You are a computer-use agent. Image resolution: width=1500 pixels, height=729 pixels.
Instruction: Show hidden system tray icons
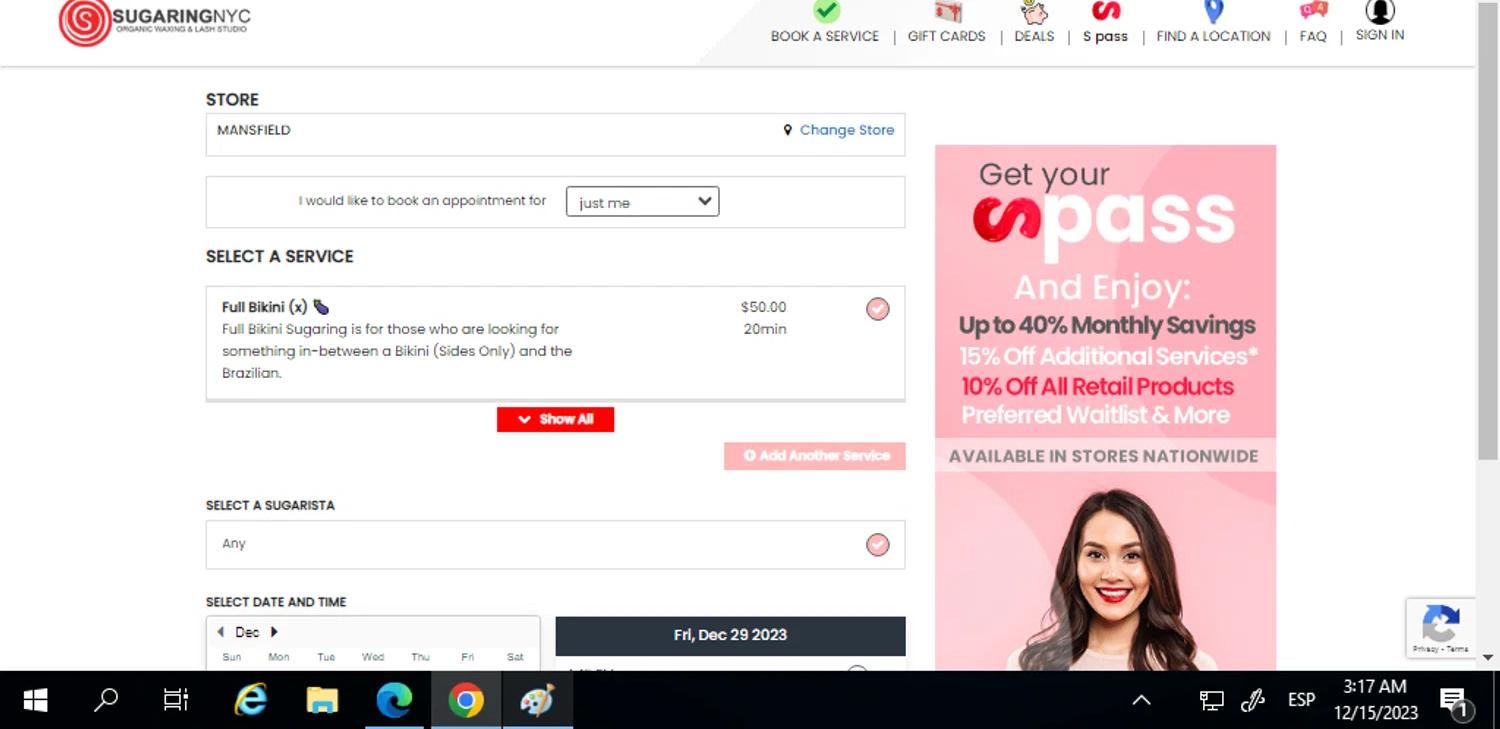(1141, 700)
